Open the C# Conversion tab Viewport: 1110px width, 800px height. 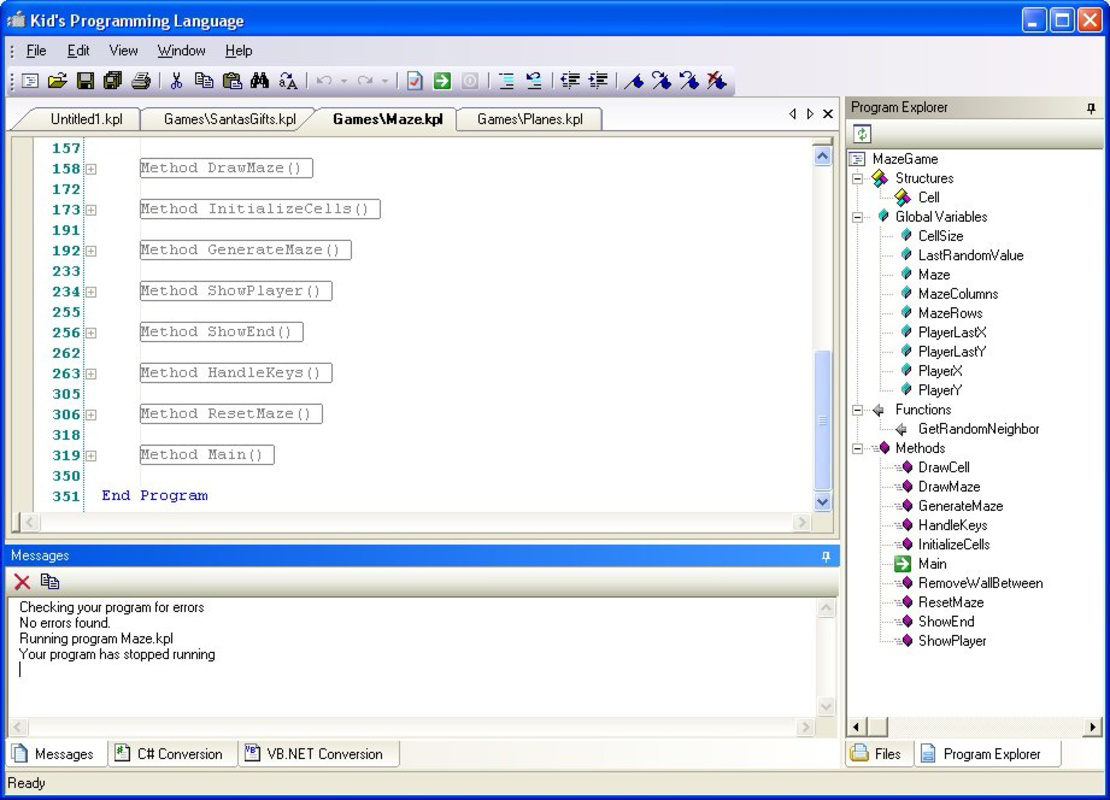coord(170,754)
